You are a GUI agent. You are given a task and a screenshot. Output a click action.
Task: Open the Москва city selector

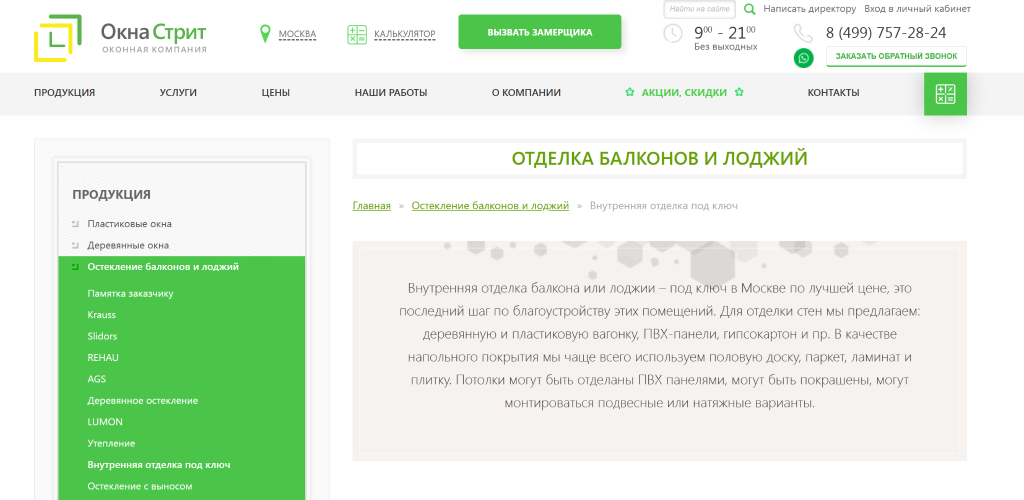[297, 34]
